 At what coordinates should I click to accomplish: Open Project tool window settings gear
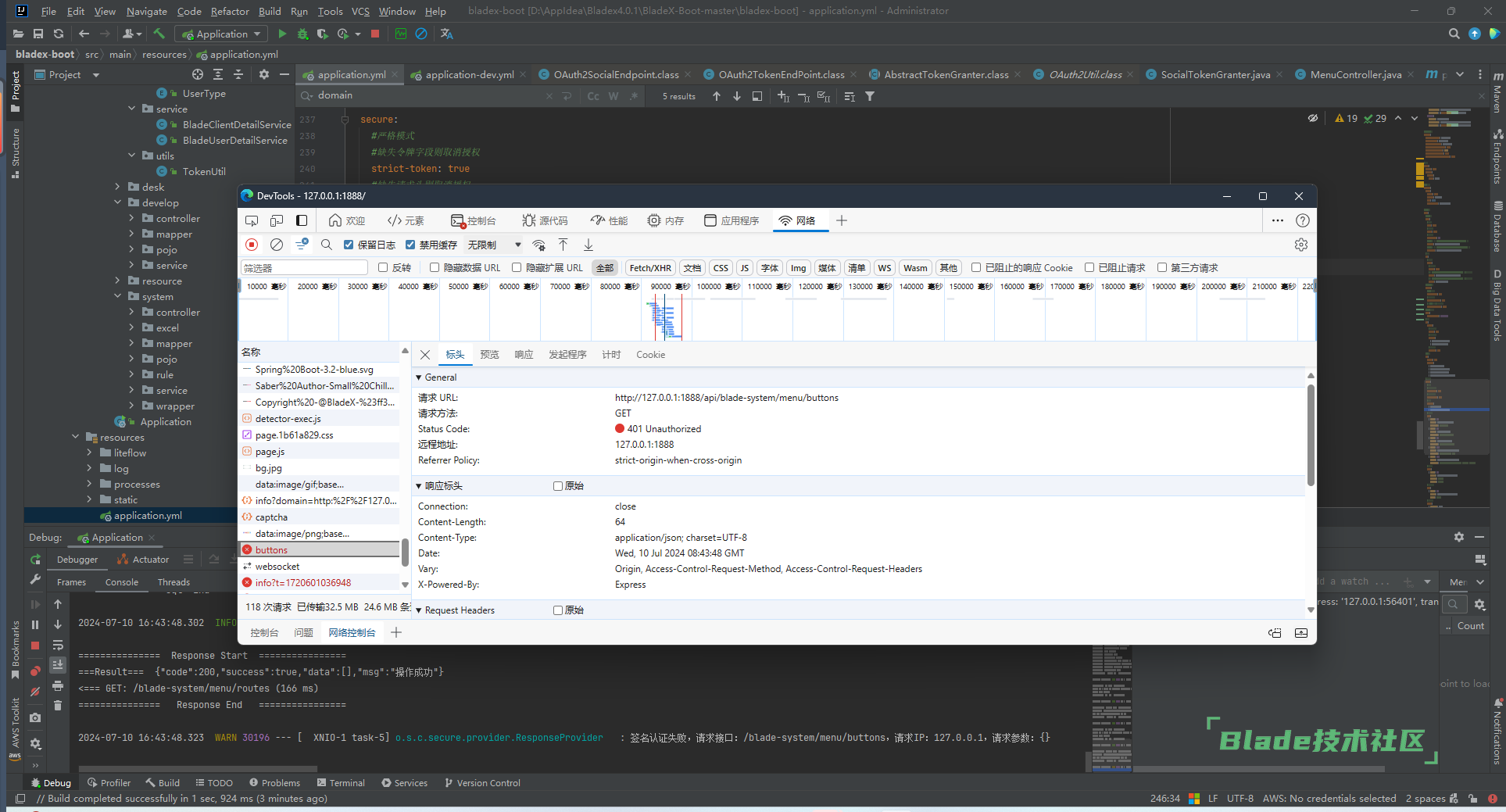tap(264, 74)
